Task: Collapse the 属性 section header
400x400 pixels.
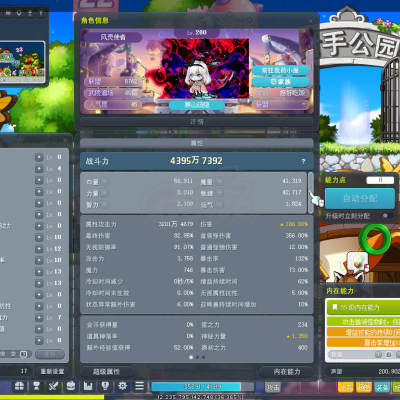Action: coord(197,143)
